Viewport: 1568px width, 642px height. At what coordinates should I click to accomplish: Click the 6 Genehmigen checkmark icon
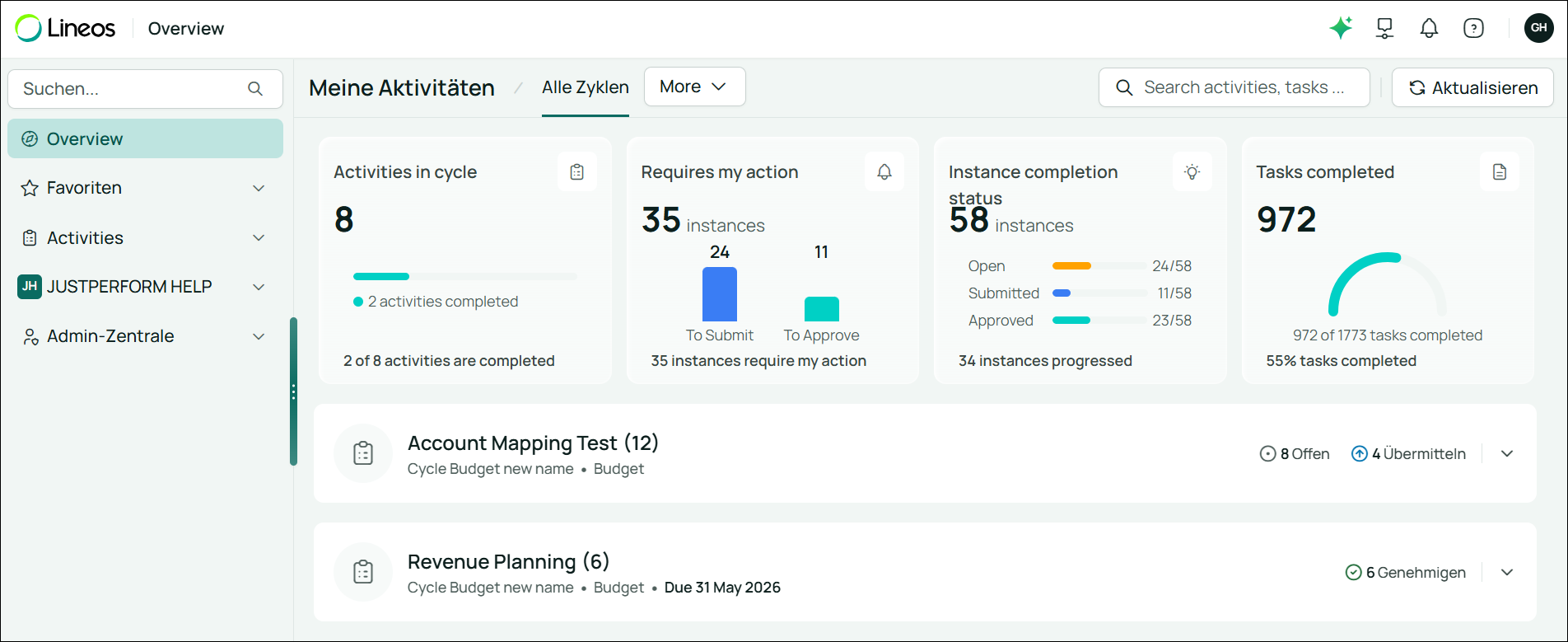tap(1353, 572)
